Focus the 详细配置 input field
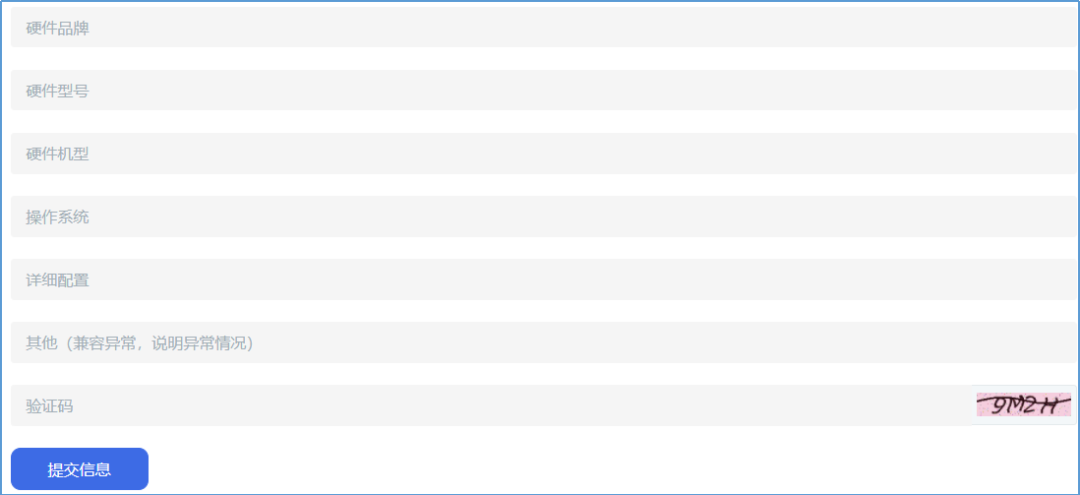The width and height of the screenshot is (1080, 495). [x=540, y=280]
